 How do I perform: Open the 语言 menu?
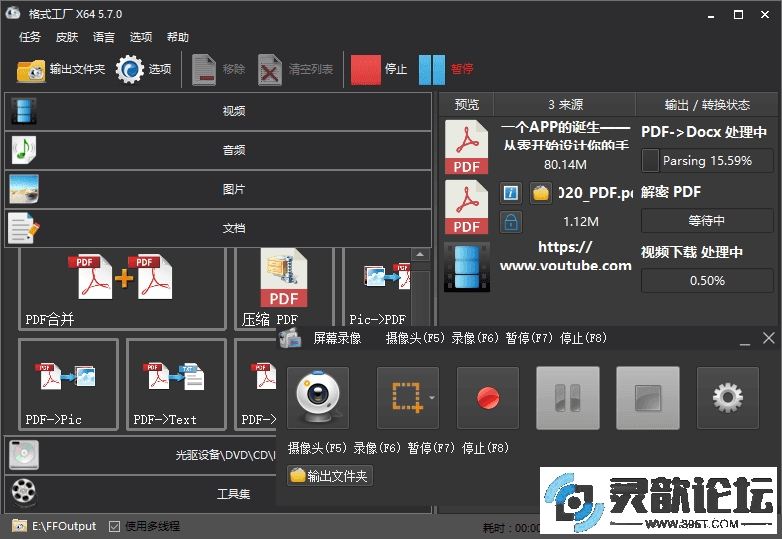(104, 37)
